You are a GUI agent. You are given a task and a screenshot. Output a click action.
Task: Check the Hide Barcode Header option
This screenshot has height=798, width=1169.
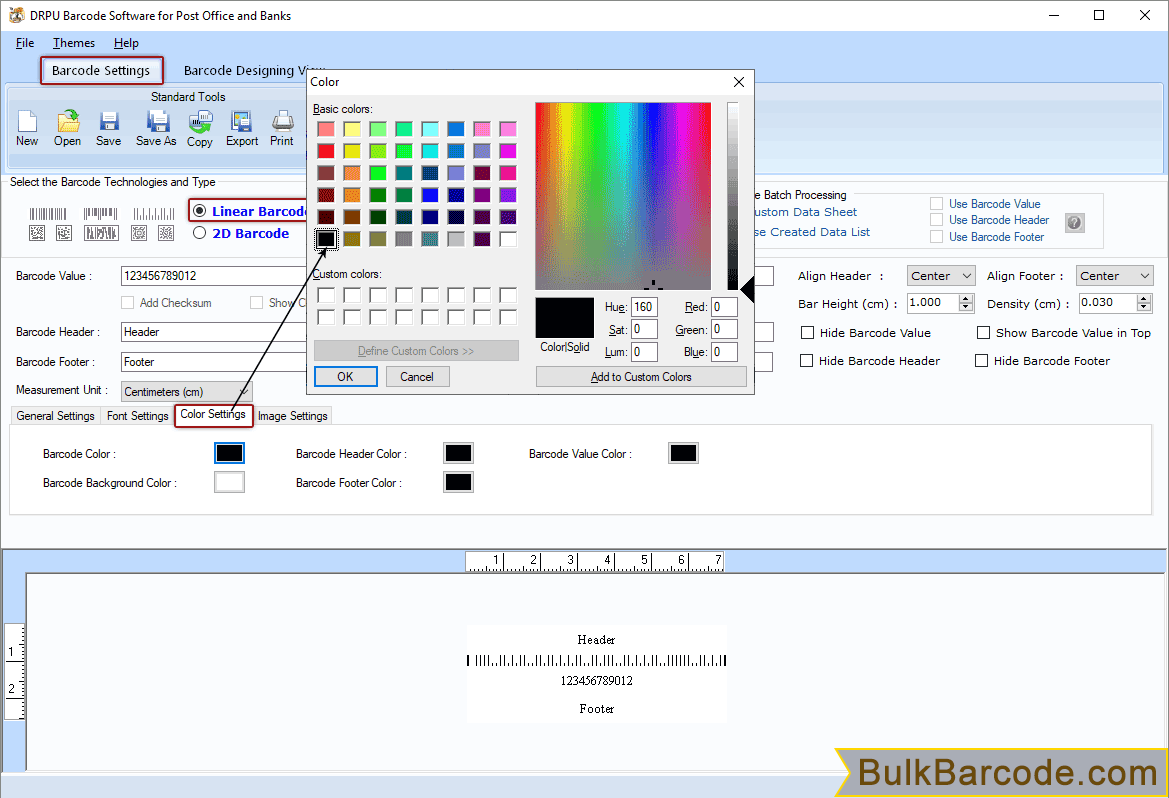[x=806, y=361]
